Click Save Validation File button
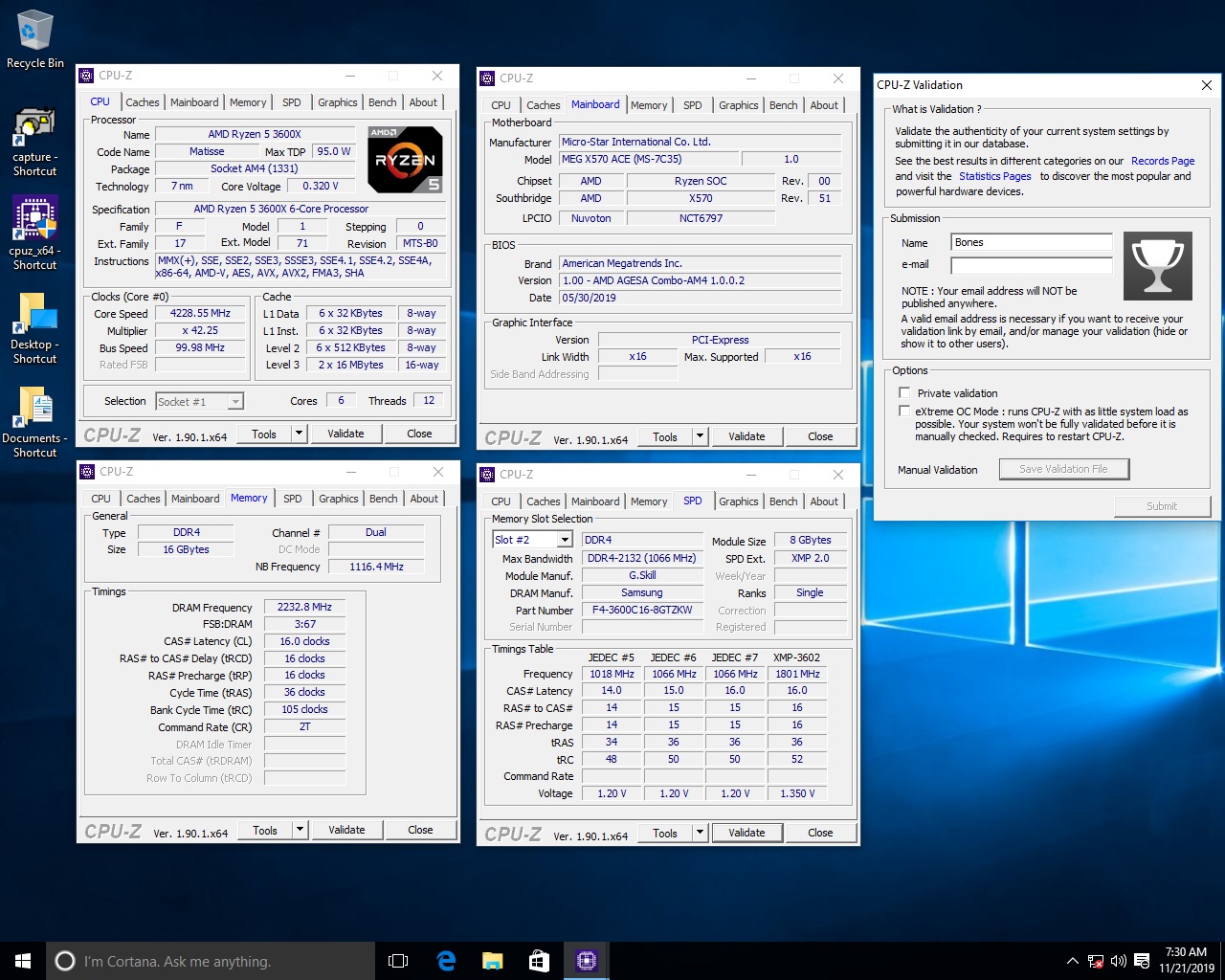1225x980 pixels. pos(1063,469)
